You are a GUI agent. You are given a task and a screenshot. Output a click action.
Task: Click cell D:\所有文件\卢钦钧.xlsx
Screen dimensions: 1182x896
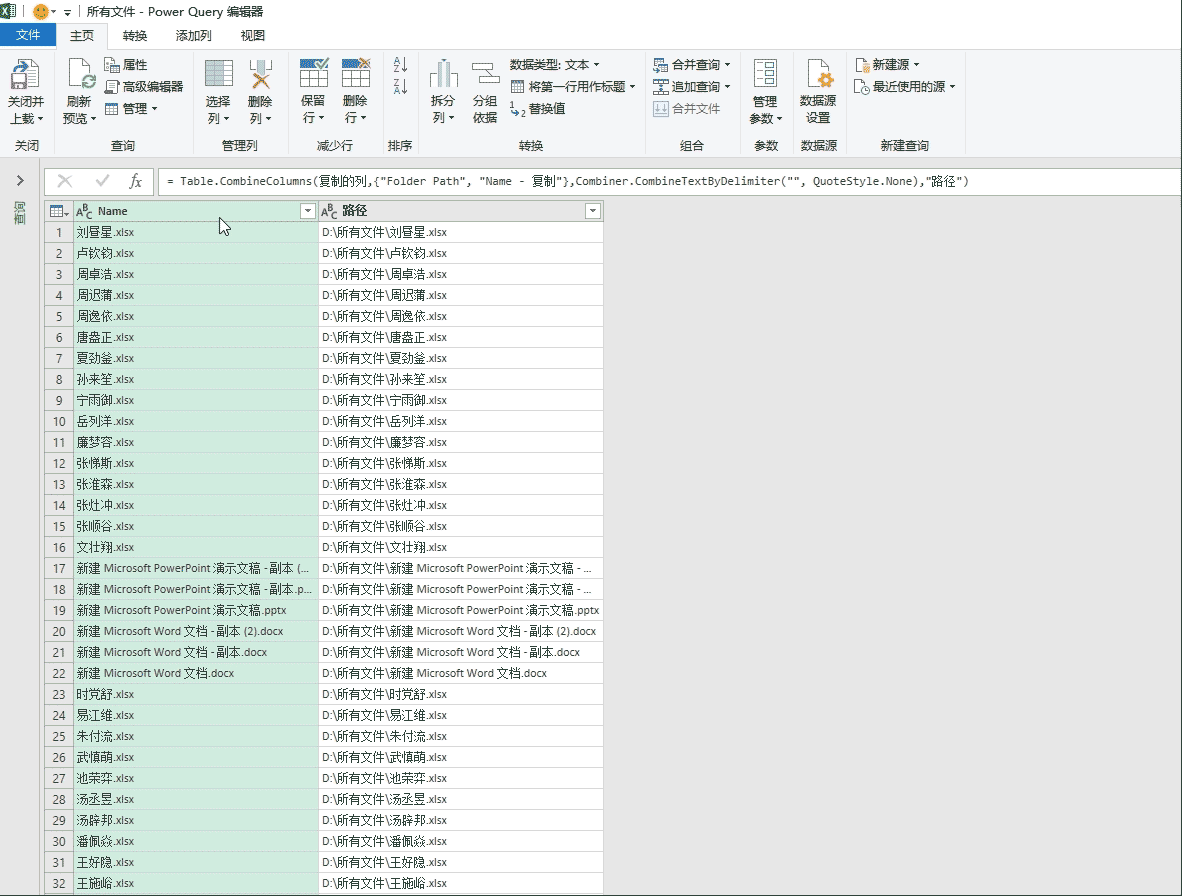461,253
